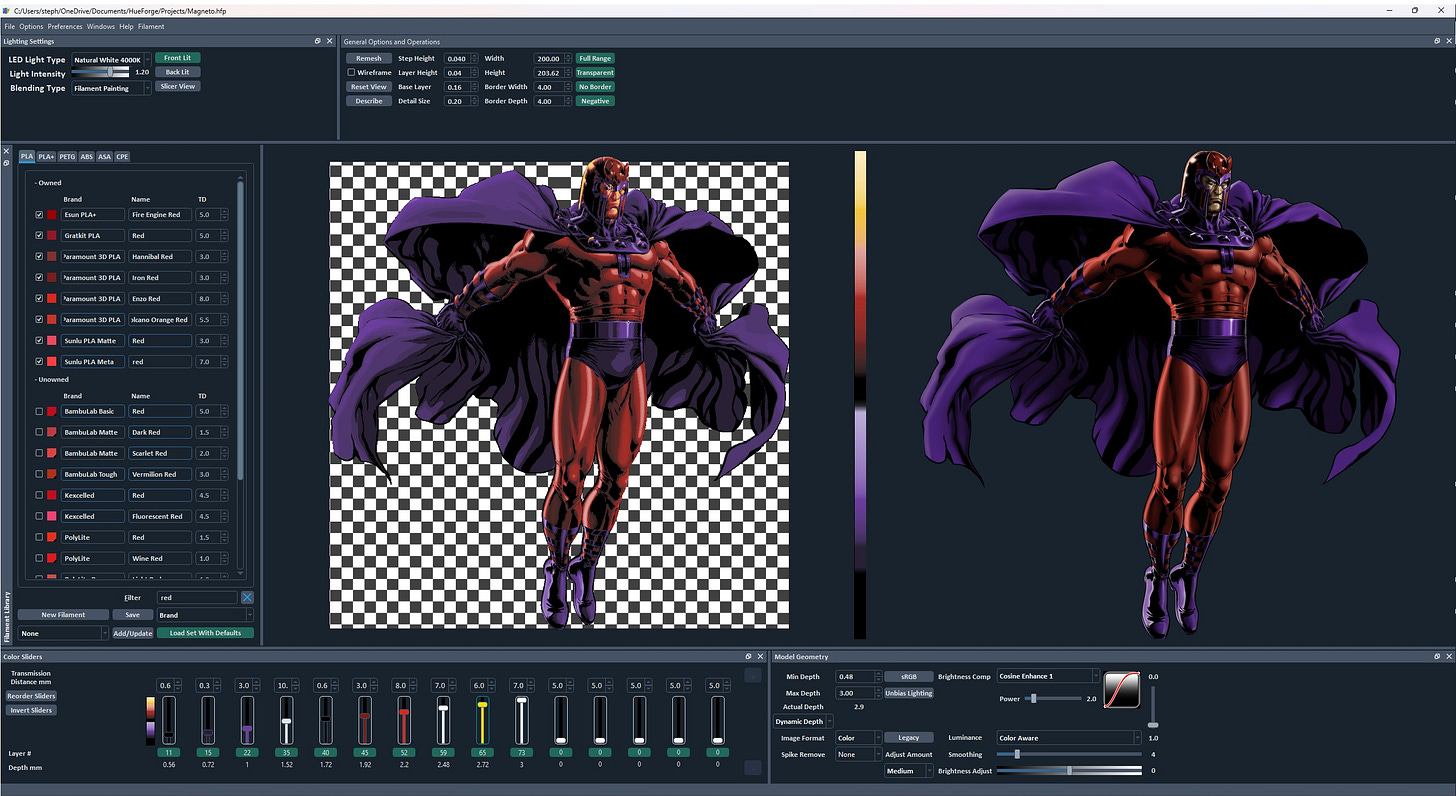Screen dimensions: 1456x796
Task: Click the plus button in Color Sliders
Action: pyautogui.click(x=752, y=675)
